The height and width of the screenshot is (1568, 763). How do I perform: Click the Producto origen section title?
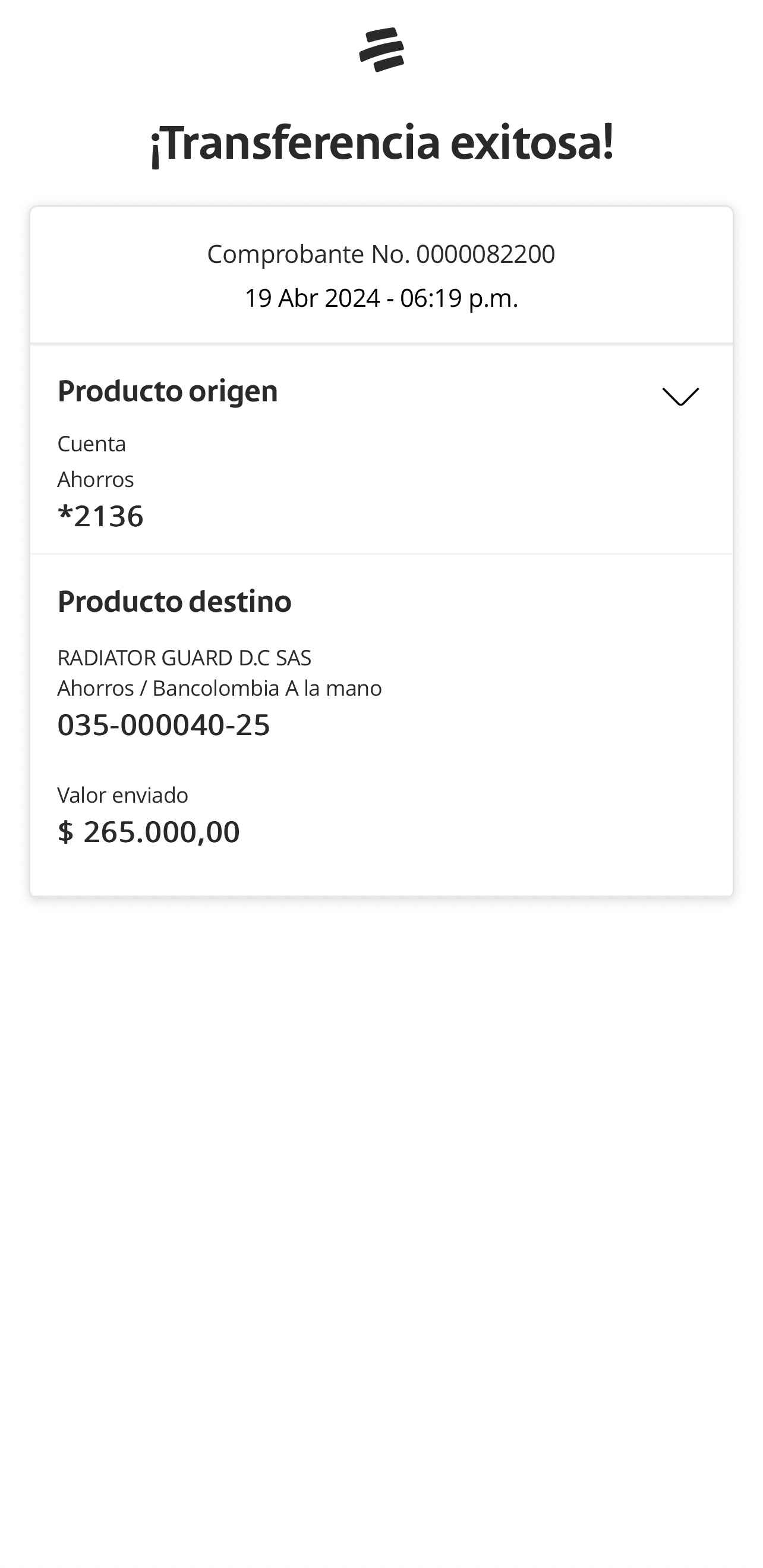[168, 391]
